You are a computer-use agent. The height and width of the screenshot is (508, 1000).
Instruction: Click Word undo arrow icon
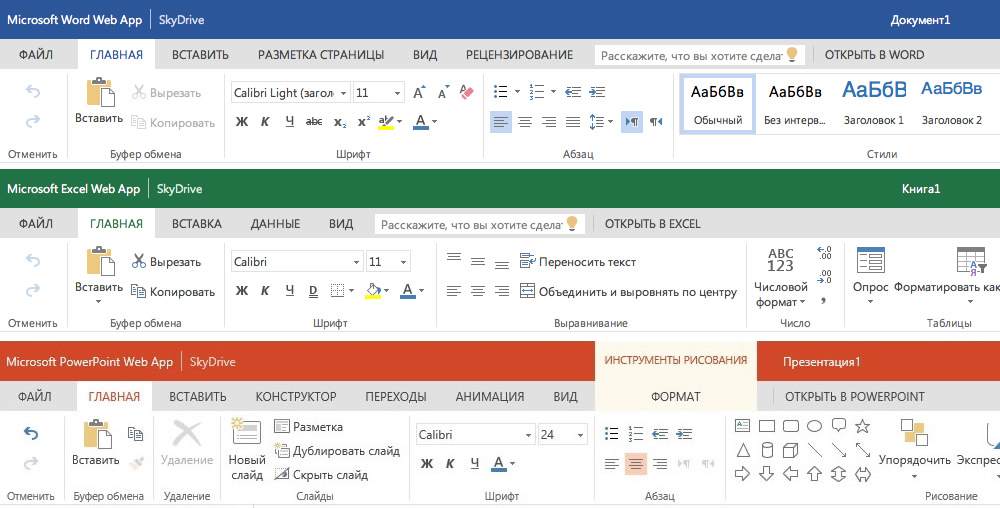coord(33,92)
